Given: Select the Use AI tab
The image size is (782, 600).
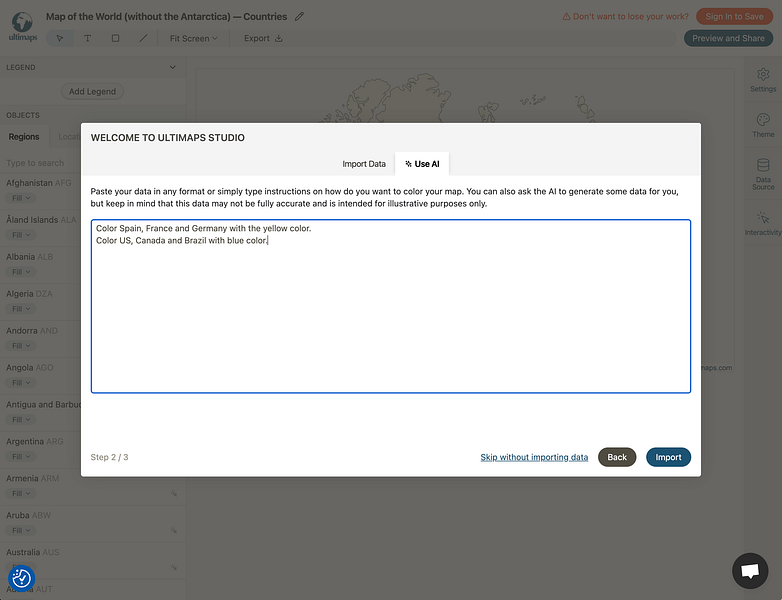Looking at the screenshot, I should coord(422,164).
